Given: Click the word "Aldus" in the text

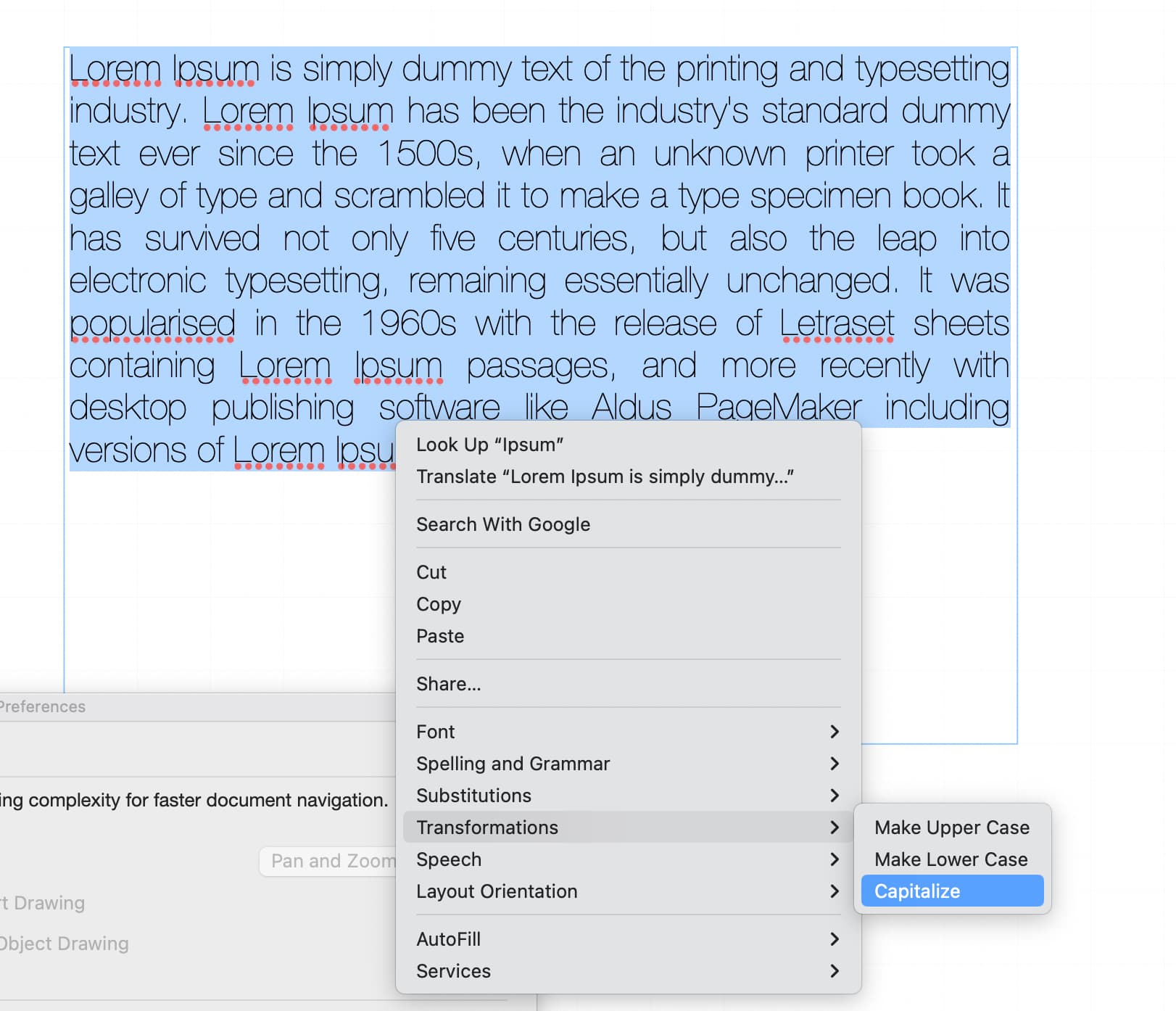Looking at the screenshot, I should click(x=632, y=408).
